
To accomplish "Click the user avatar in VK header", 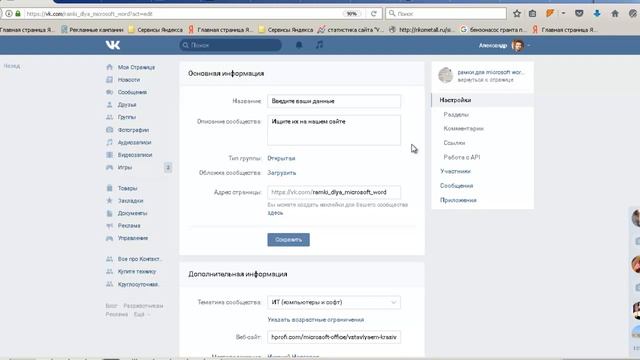I will [518, 45].
